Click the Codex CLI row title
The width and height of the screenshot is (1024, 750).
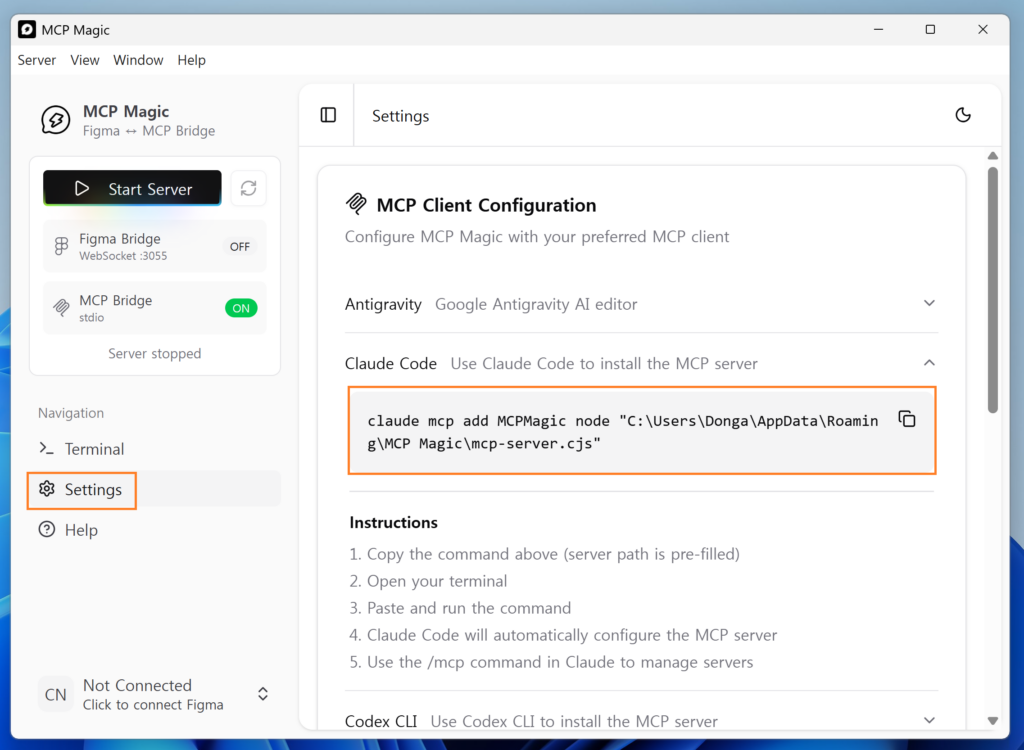[x=381, y=721]
